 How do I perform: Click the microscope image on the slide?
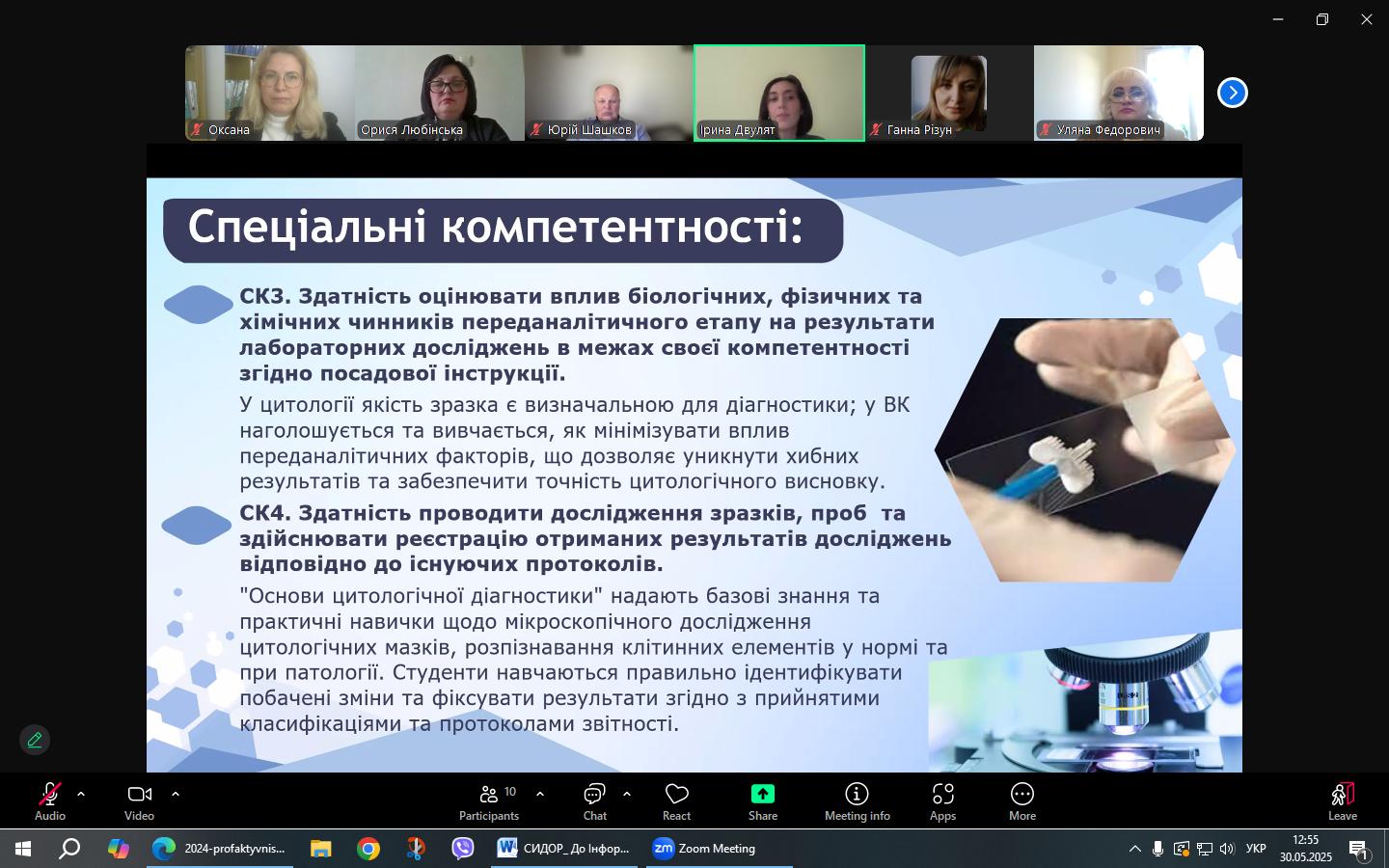point(1085,702)
